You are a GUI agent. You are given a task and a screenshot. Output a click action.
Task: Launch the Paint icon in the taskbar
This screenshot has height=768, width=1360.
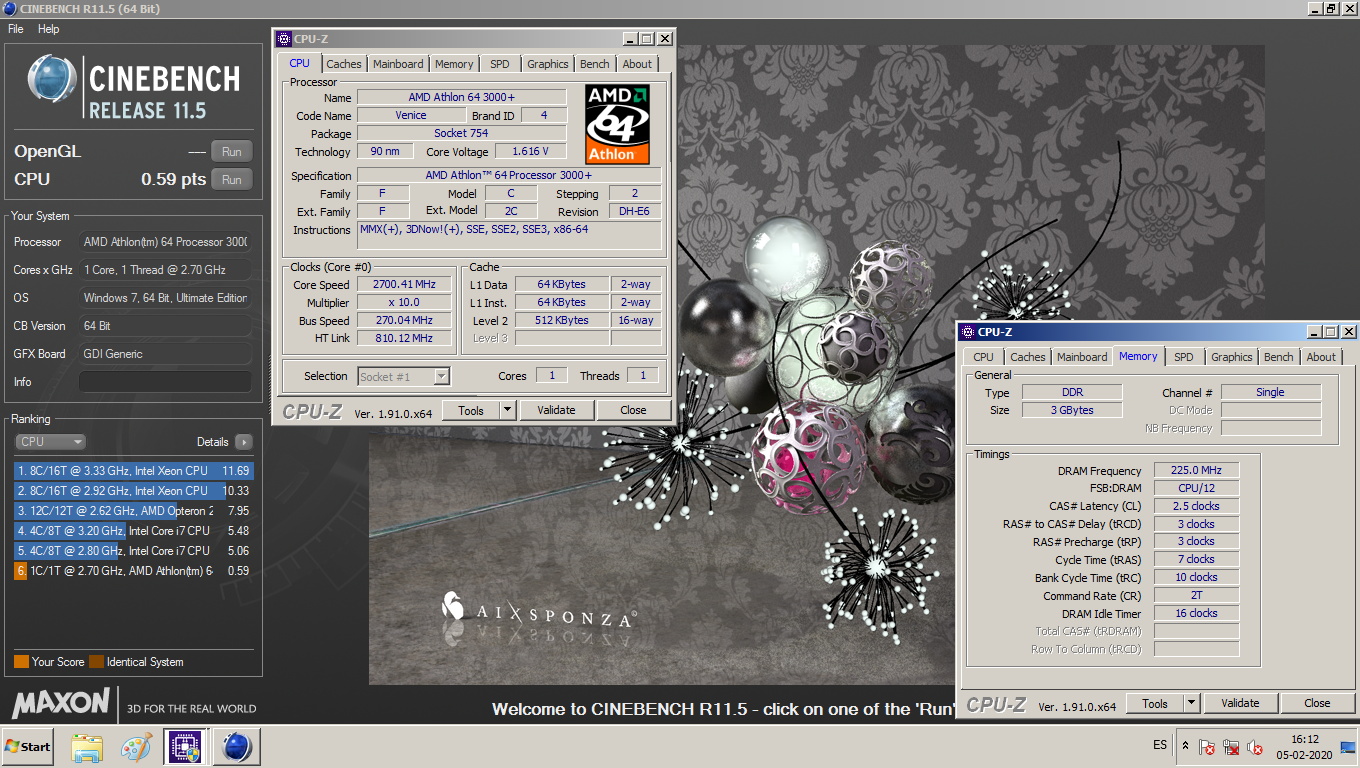[136, 747]
